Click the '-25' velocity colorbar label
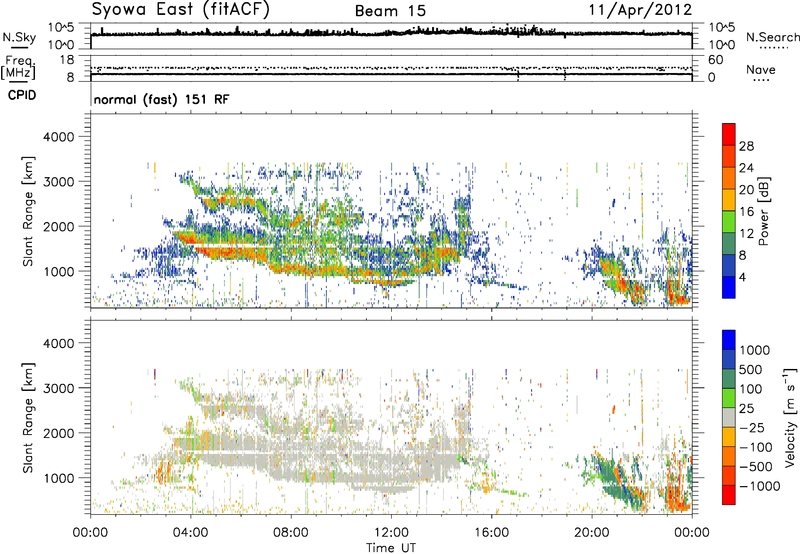 point(753,427)
